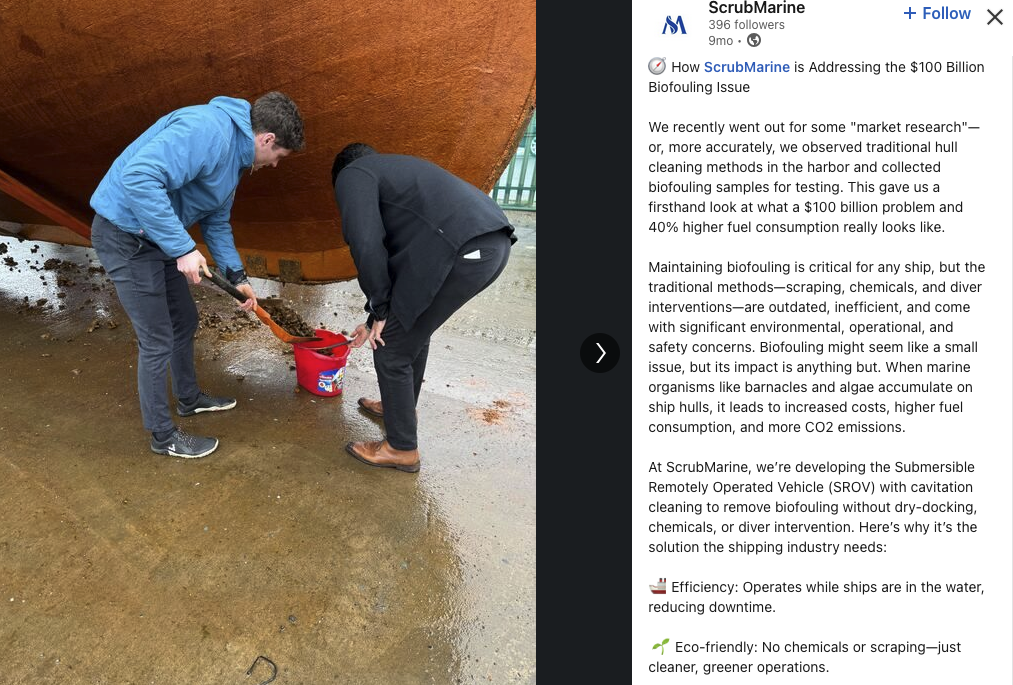The height and width of the screenshot is (685, 1013).
Task: Click the 'We recently went out' paragraph
Action: 814,177
